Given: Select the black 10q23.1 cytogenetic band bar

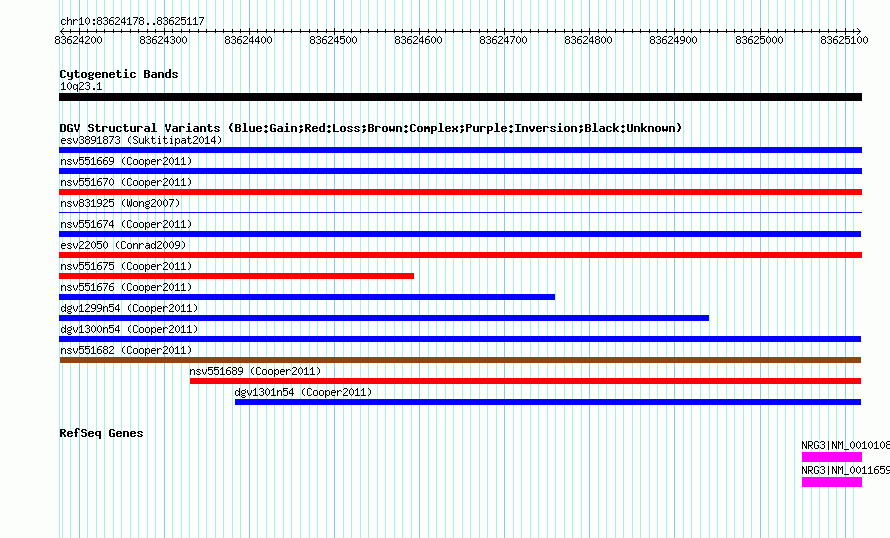Looking at the screenshot, I should point(460,97).
